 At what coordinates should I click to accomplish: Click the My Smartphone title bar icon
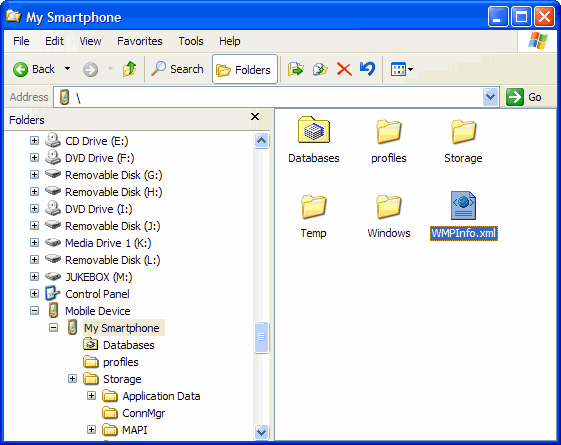pyautogui.click(x=14, y=16)
